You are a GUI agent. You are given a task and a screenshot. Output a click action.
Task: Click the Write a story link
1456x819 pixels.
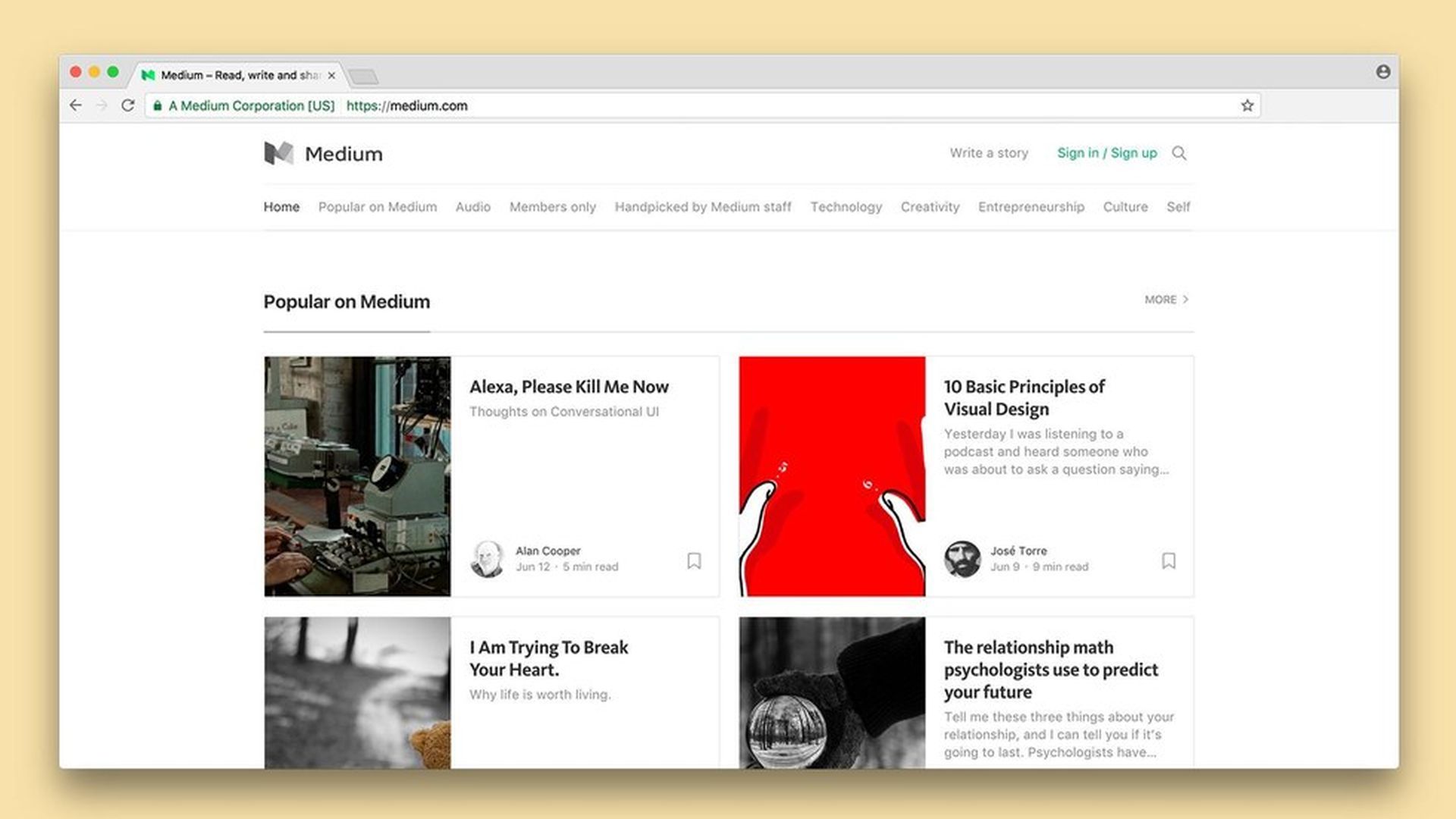[989, 153]
